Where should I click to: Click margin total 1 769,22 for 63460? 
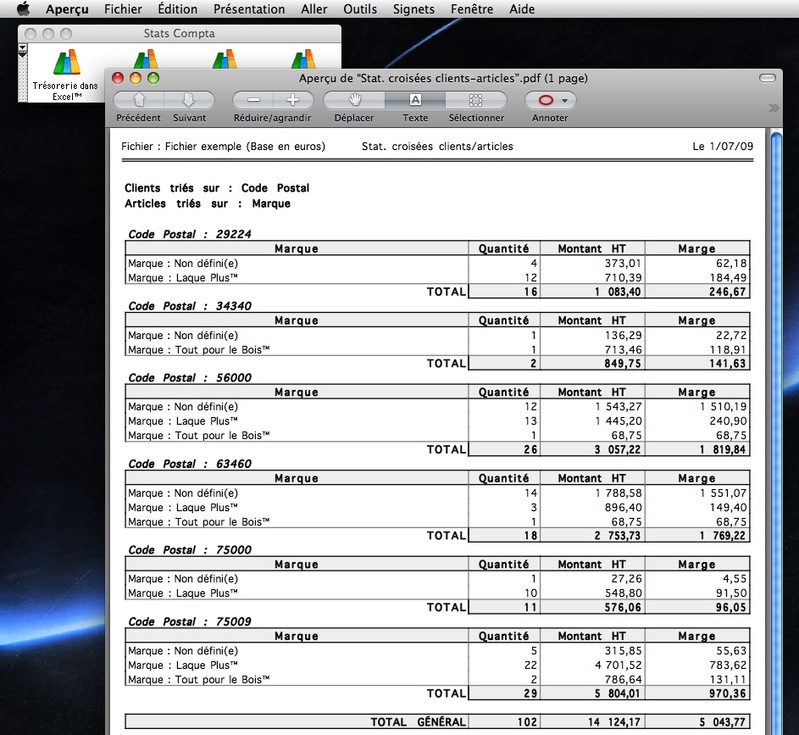pos(722,536)
